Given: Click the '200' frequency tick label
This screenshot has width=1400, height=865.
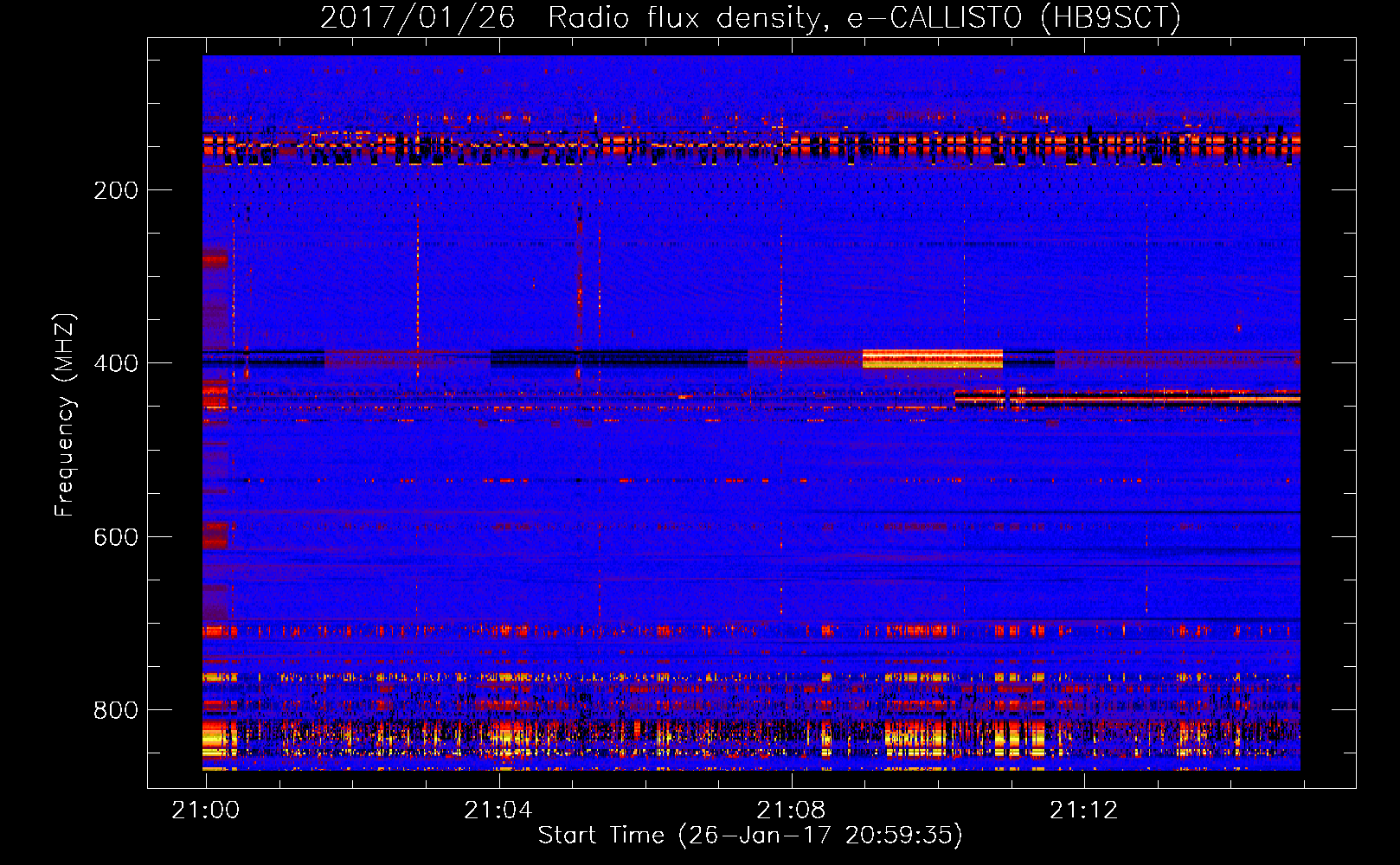Looking at the screenshot, I should (x=116, y=190).
